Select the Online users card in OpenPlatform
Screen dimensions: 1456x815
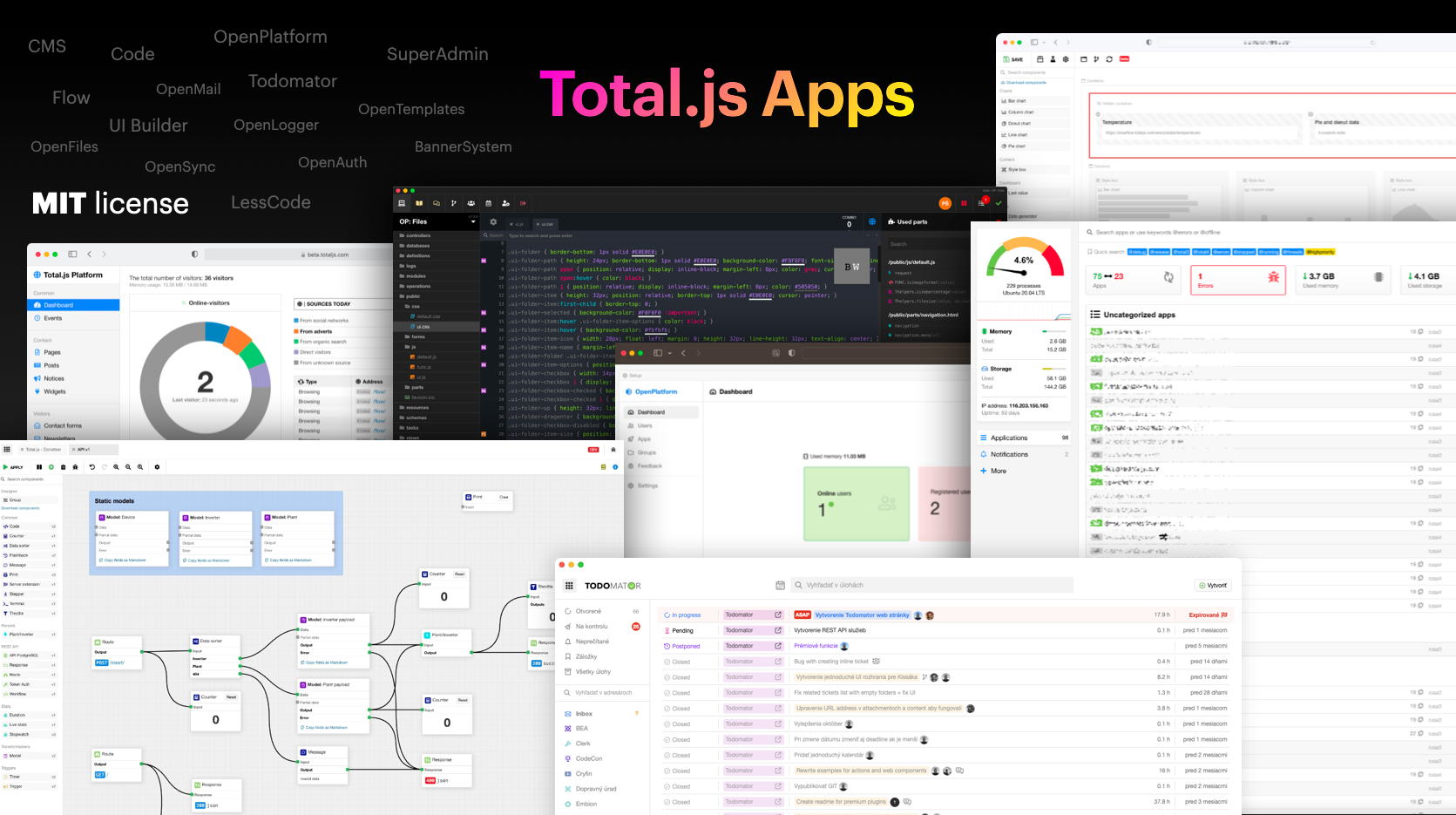(x=856, y=504)
